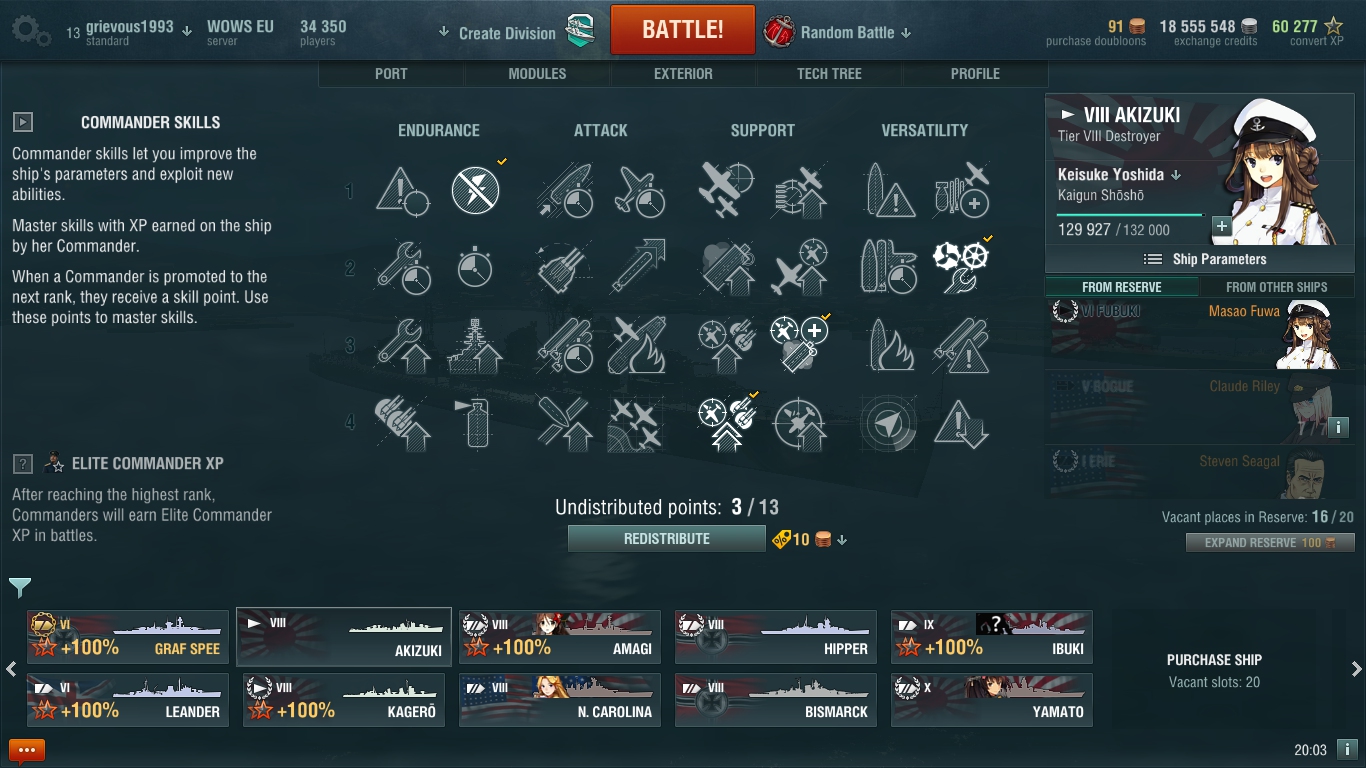This screenshot has height=768, width=1366.
Task: Open the orange chat bubble icon
Action: click(27, 750)
